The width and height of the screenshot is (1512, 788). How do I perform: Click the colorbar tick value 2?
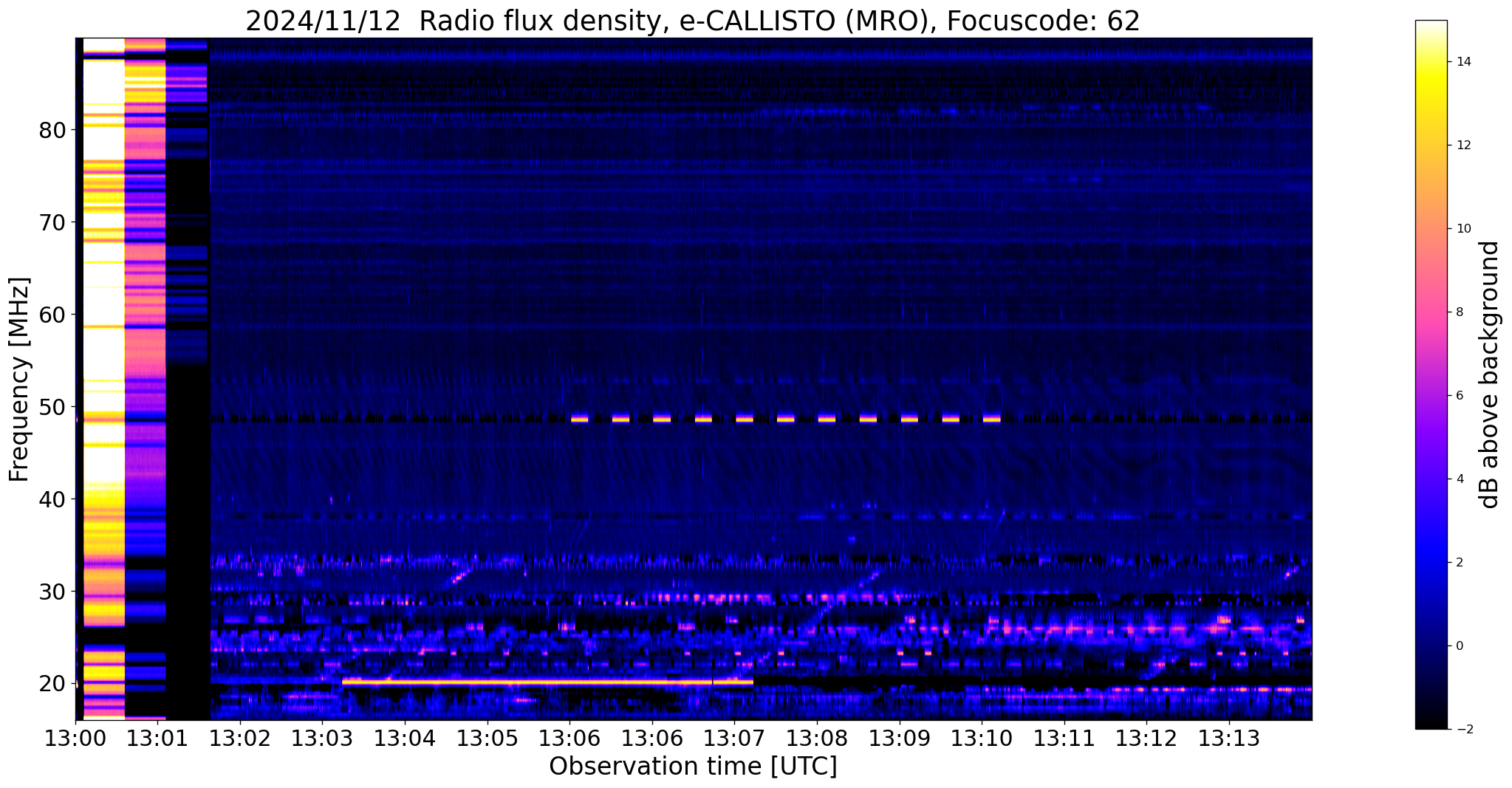1459,563
